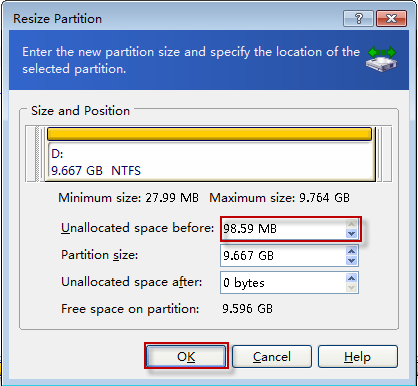418x386 pixels.
Task: Click the yellow D: partition bar
Action: click(209, 134)
